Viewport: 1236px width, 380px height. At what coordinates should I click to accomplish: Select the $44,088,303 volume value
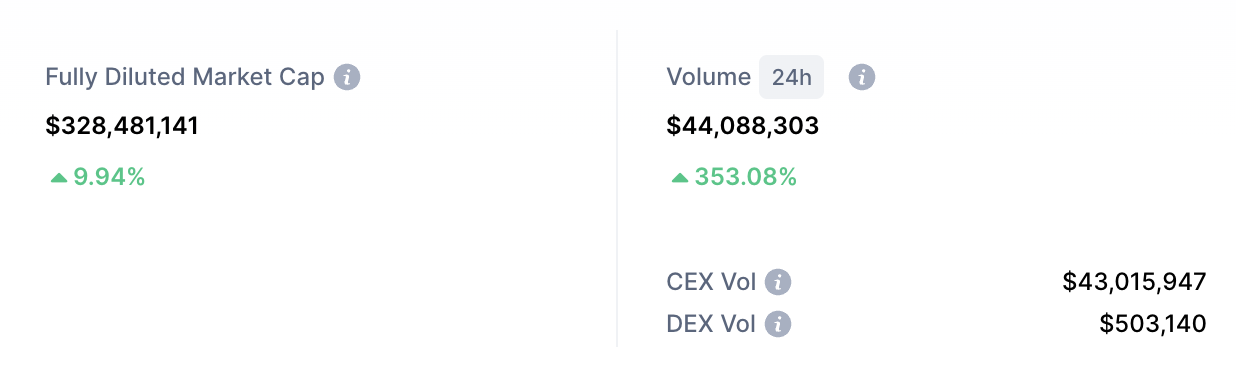coord(743,126)
